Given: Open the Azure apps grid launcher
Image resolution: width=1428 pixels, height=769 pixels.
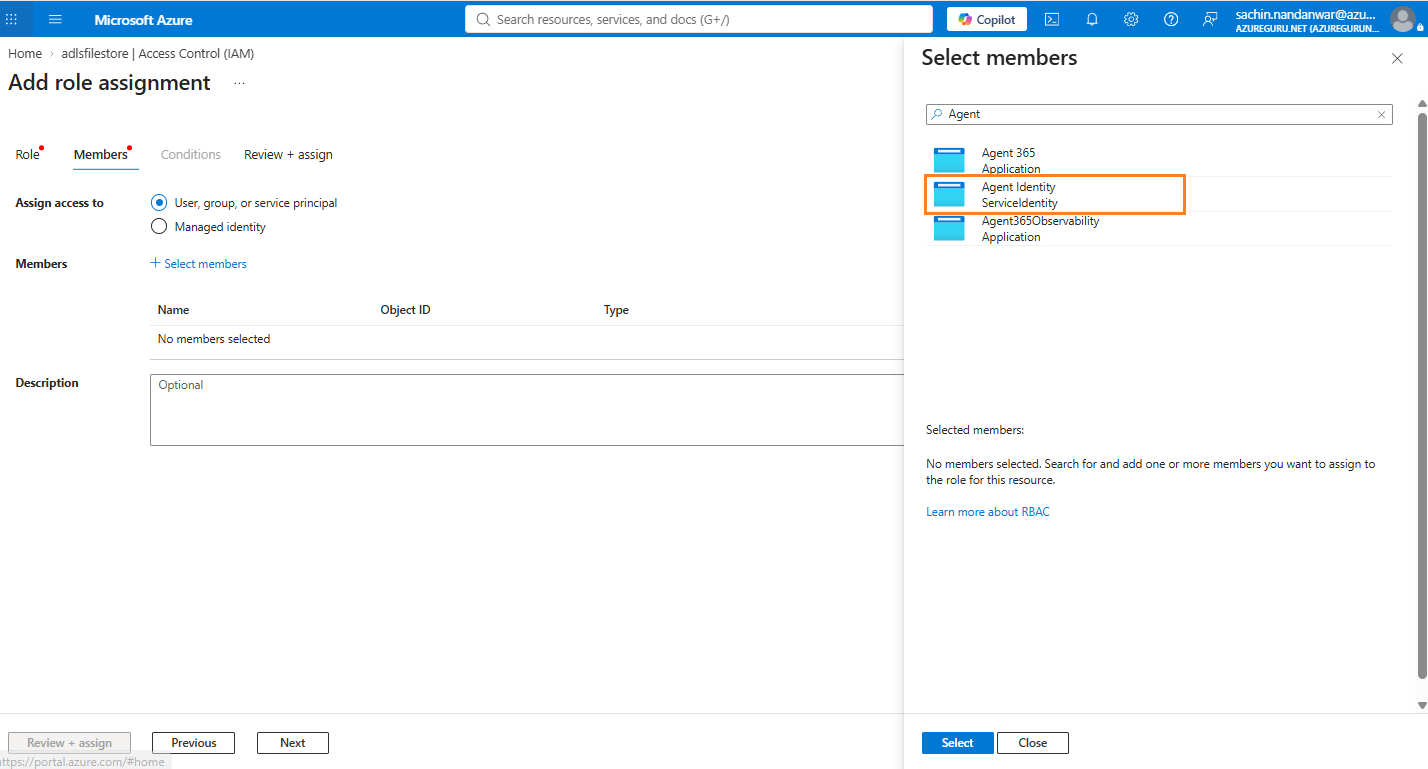Looking at the screenshot, I should [x=12, y=19].
